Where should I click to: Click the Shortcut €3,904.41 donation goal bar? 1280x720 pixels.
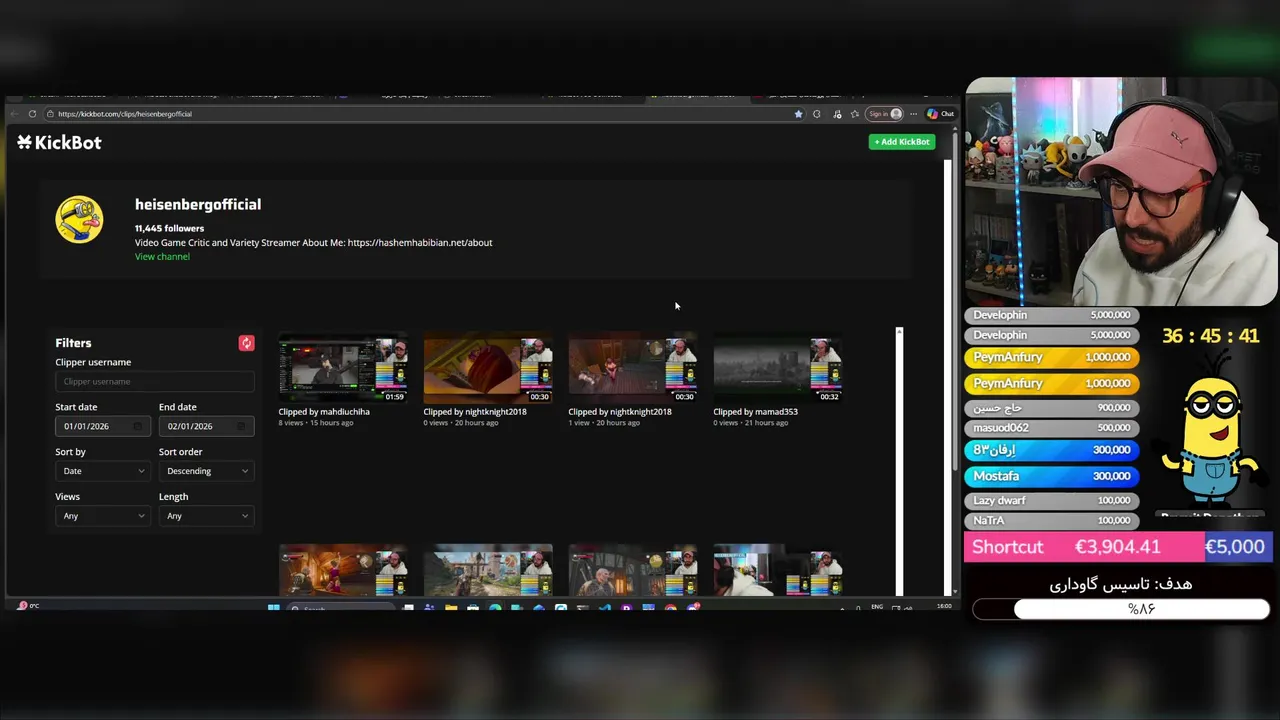click(1119, 547)
